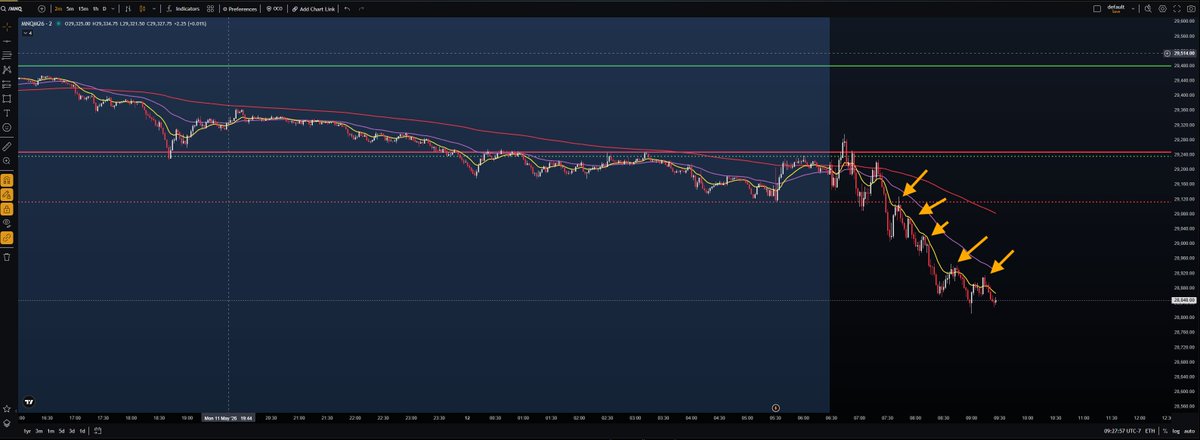The height and width of the screenshot is (440, 1200).
Task: Click the Mon 11 May date label
Action: (x=229, y=419)
